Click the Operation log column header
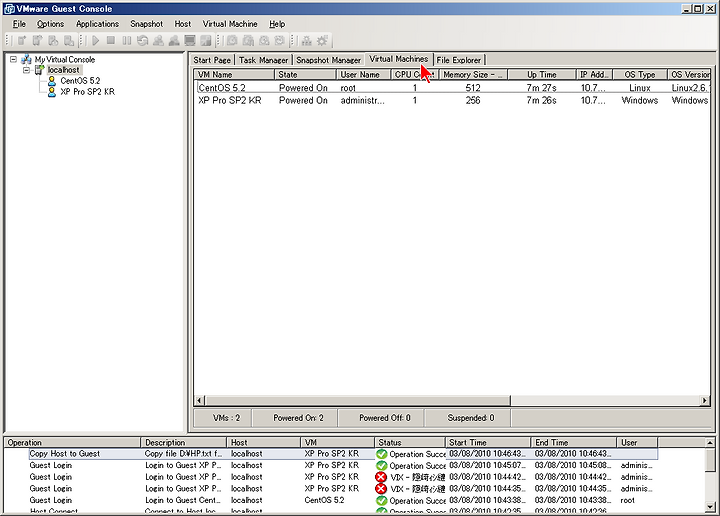Viewport: 720px width, 516px height. pos(73,443)
